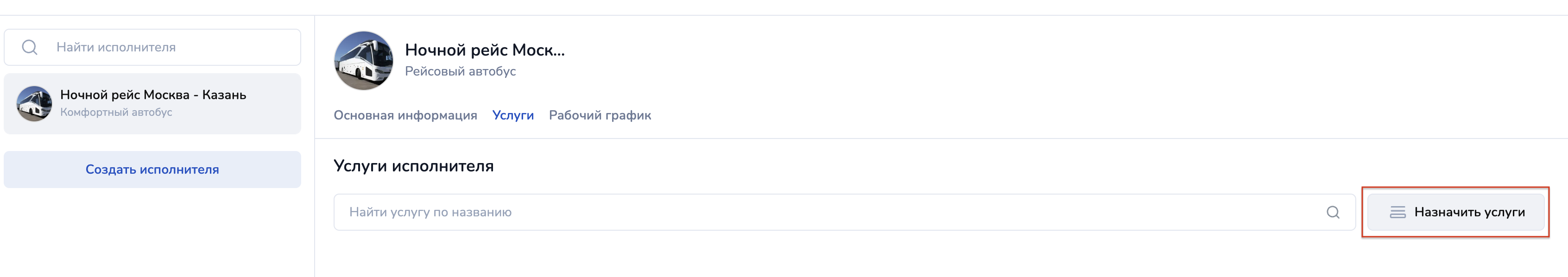1568x277 pixels.
Task: Focus the Найти исполнителя search field
Action: (x=171, y=48)
